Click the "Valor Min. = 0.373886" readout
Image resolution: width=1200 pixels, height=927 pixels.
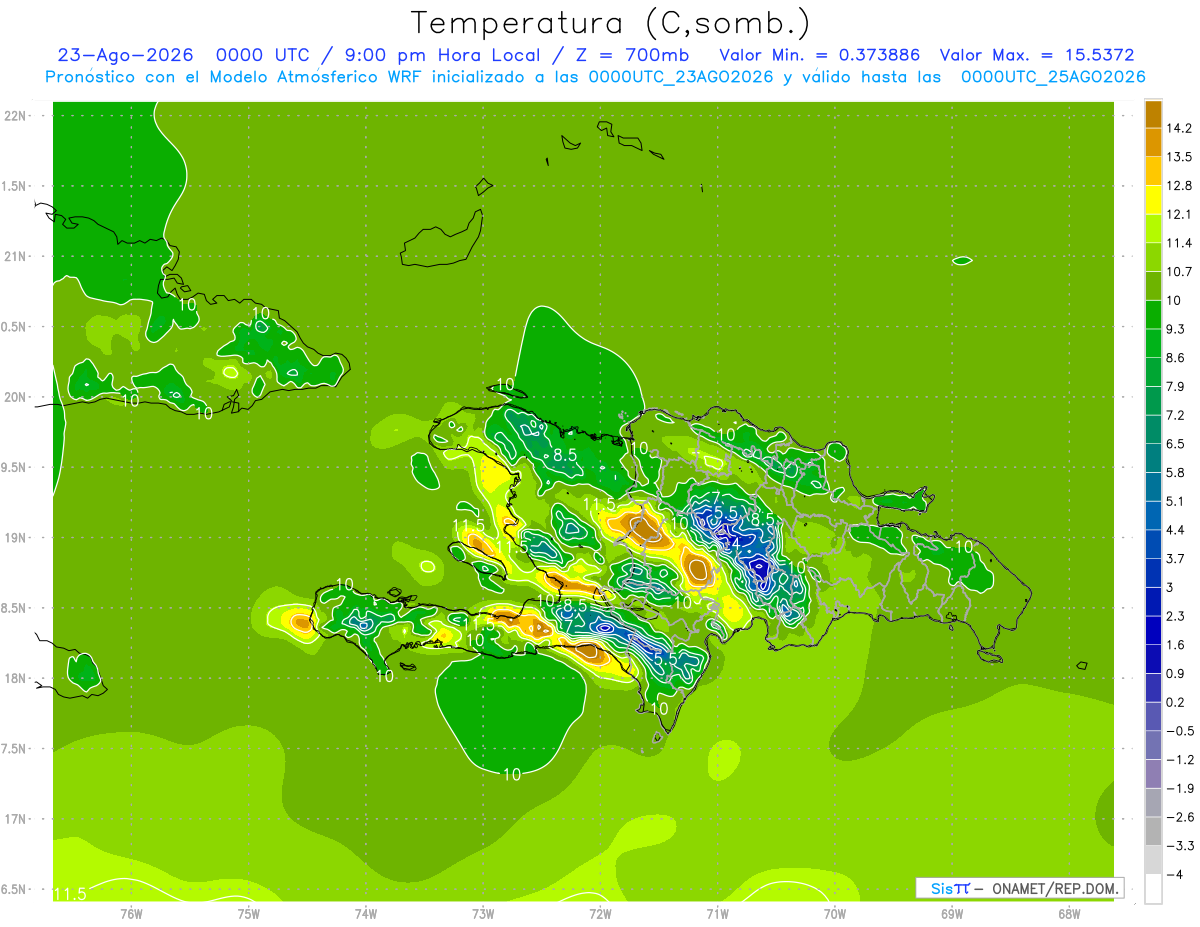tap(819, 55)
